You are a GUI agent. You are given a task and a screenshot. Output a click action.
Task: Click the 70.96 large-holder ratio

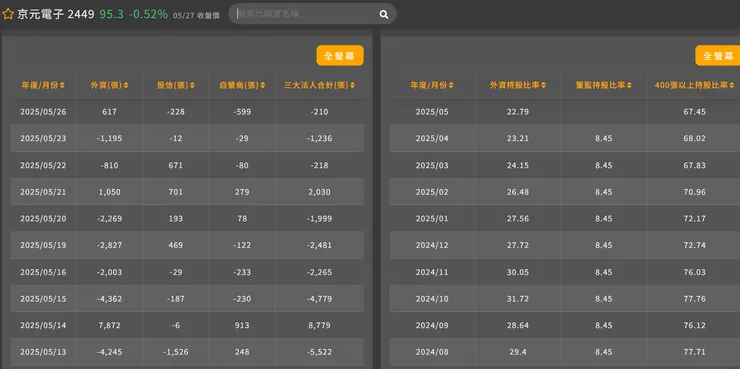click(x=694, y=192)
